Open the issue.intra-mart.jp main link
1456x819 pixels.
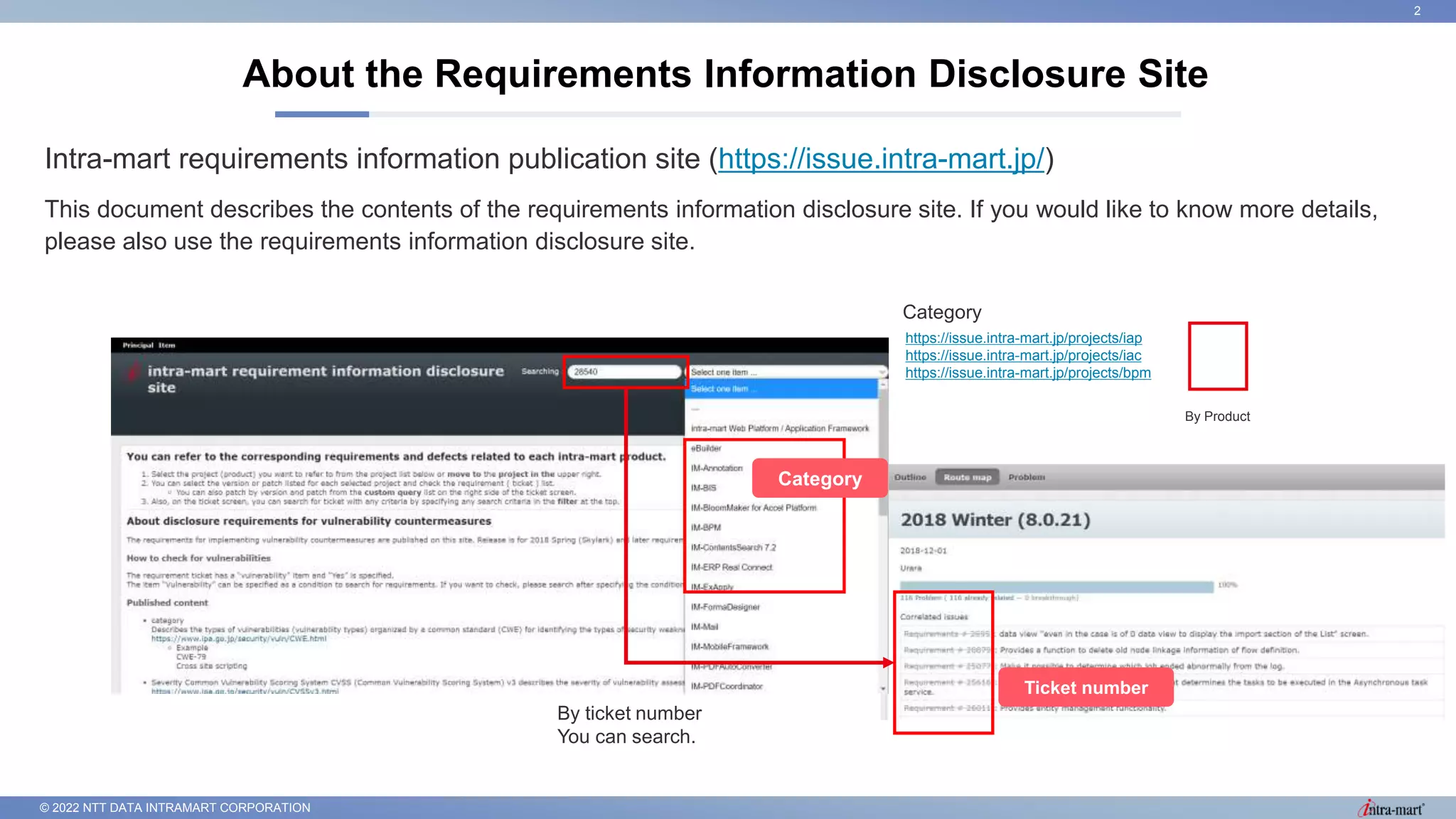881,159
